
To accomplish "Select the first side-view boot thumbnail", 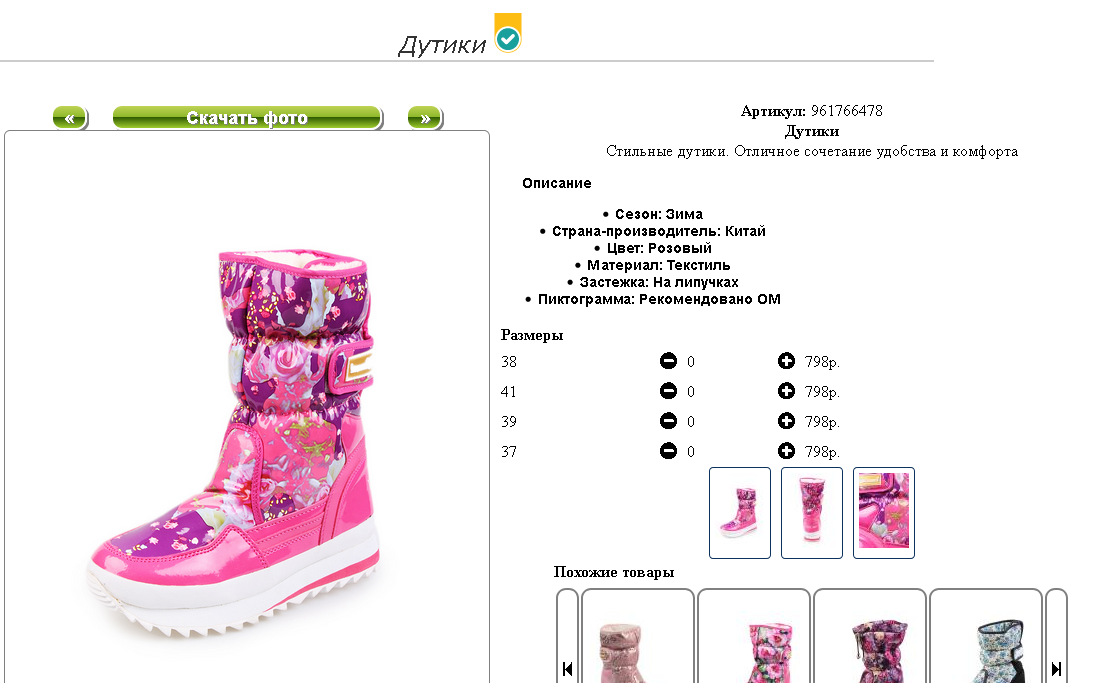I will (x=740, y=513).
